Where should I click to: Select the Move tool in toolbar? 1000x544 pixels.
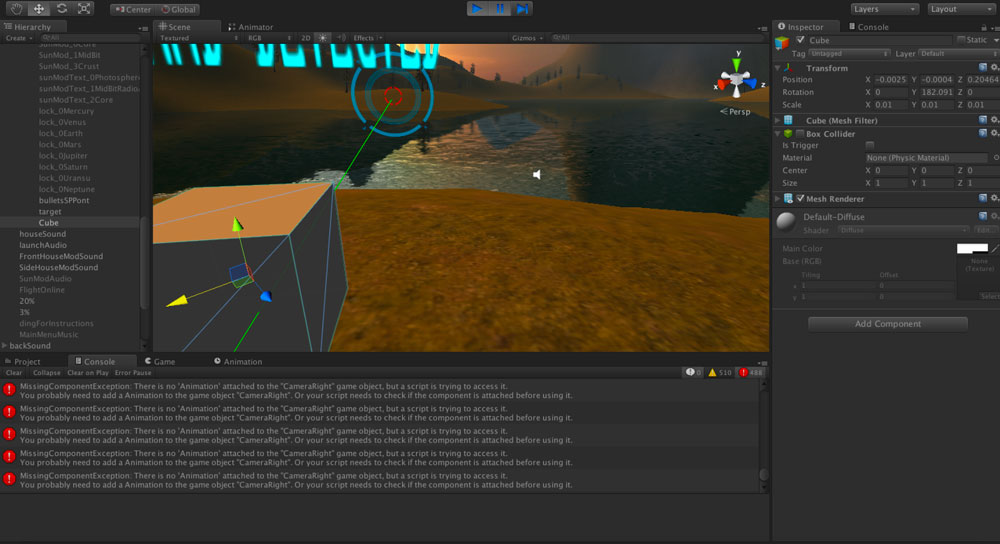point(38,9)
